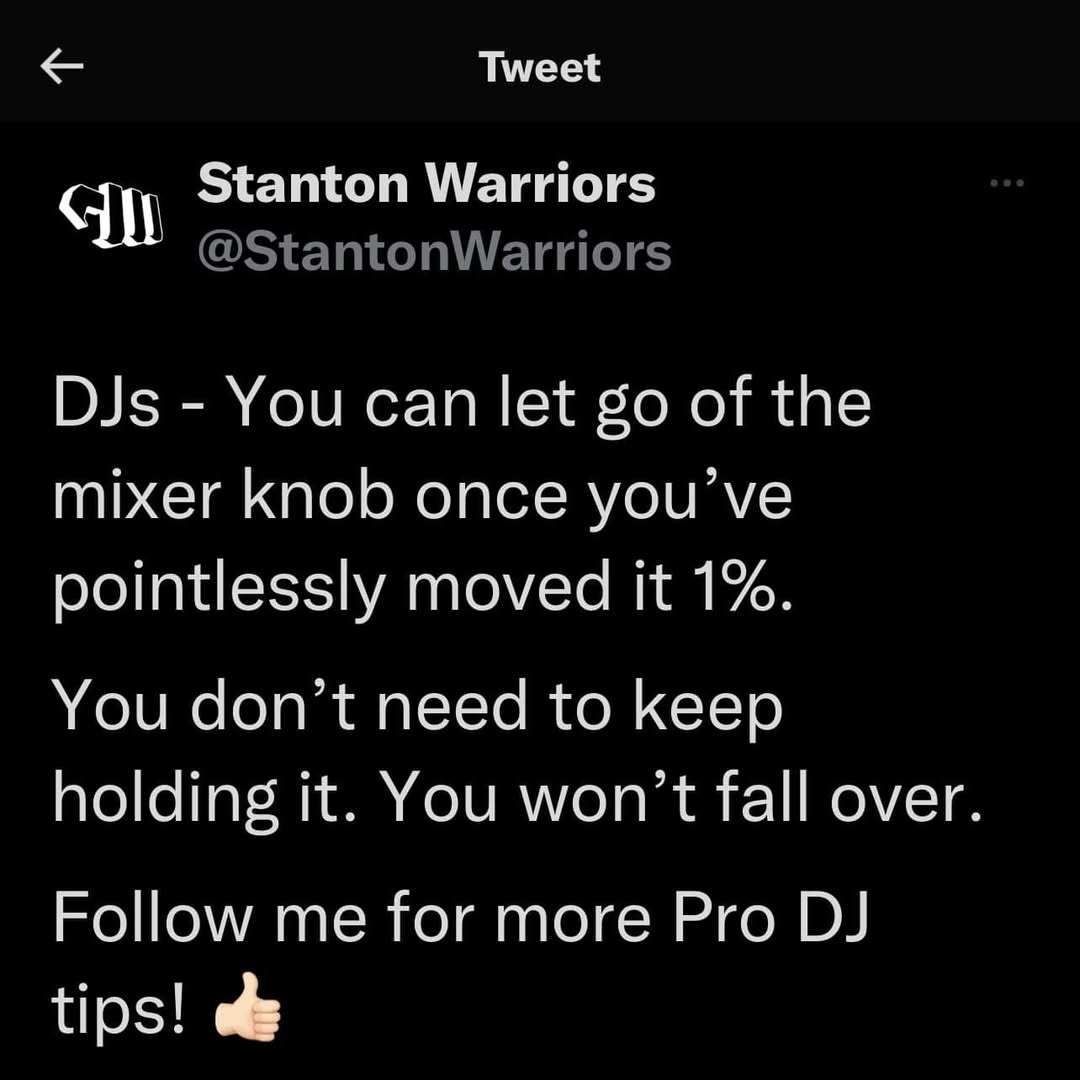Tap the thumbs up emoji in the tweet

(247, 1006)
